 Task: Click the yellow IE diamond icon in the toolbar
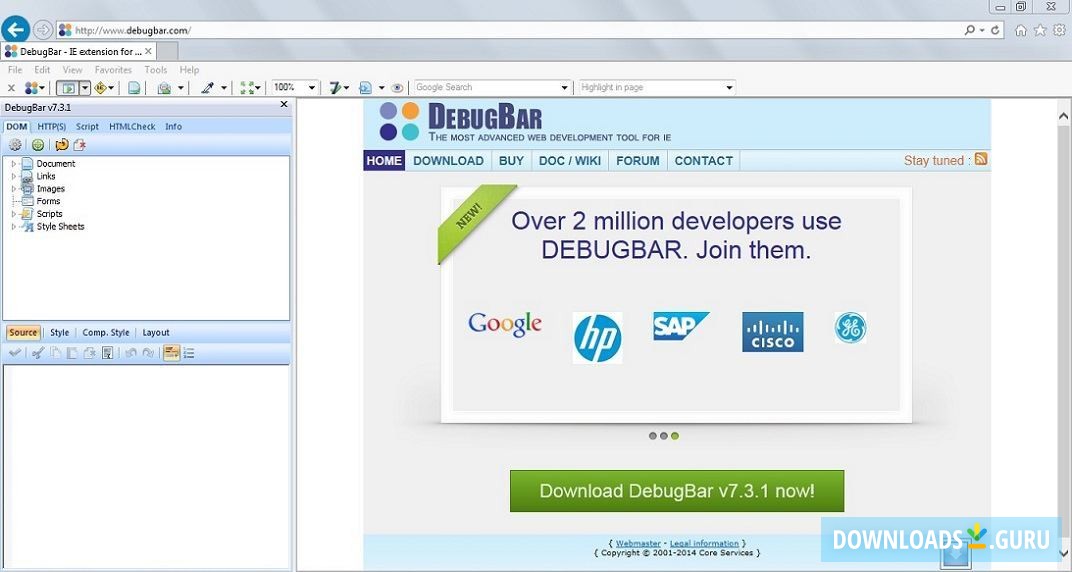coord(101,87)
